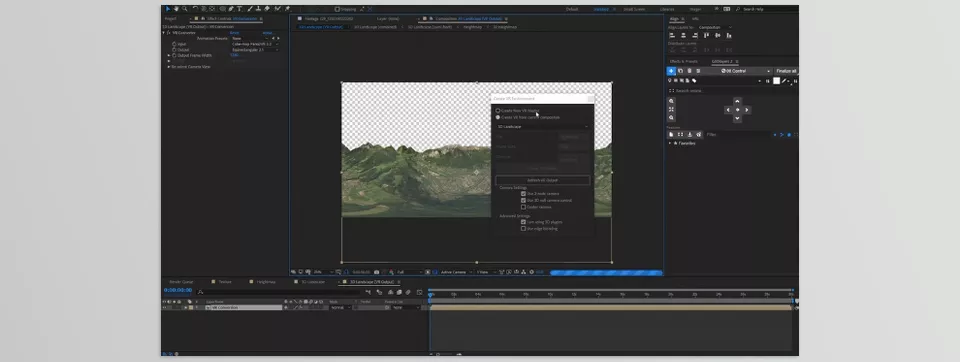Image resolution: width=960 pixels, height=362 pixels.
Task: Switch to the Project panel tab
Action: pyautogui.click(x=170, y=18)
